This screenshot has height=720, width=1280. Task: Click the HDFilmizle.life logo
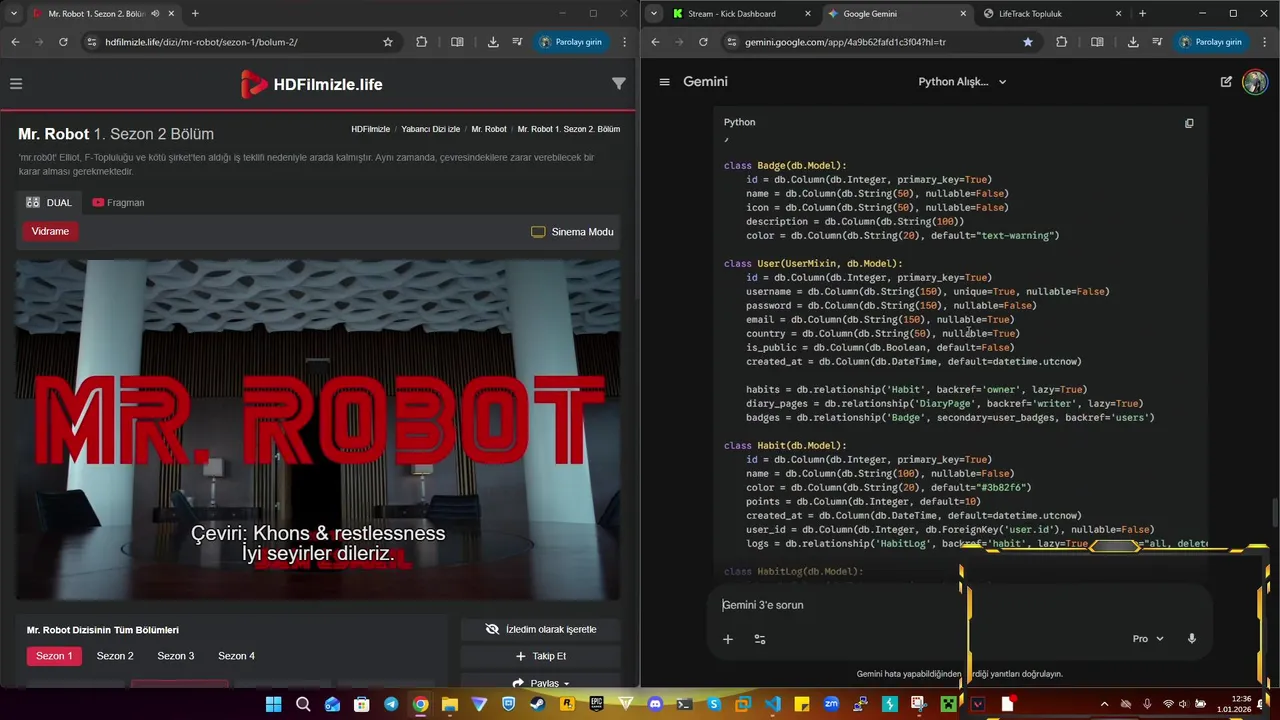pyautogui.click(x=312, y=85)
